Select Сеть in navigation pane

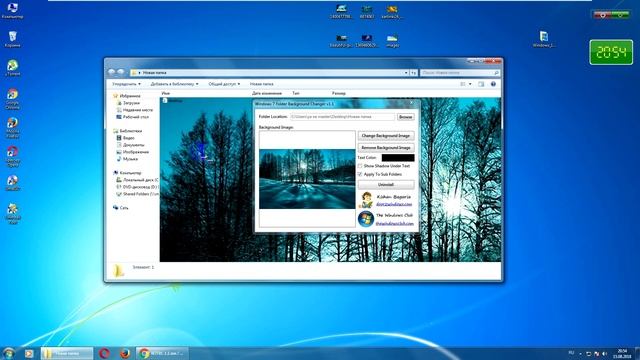121,208
